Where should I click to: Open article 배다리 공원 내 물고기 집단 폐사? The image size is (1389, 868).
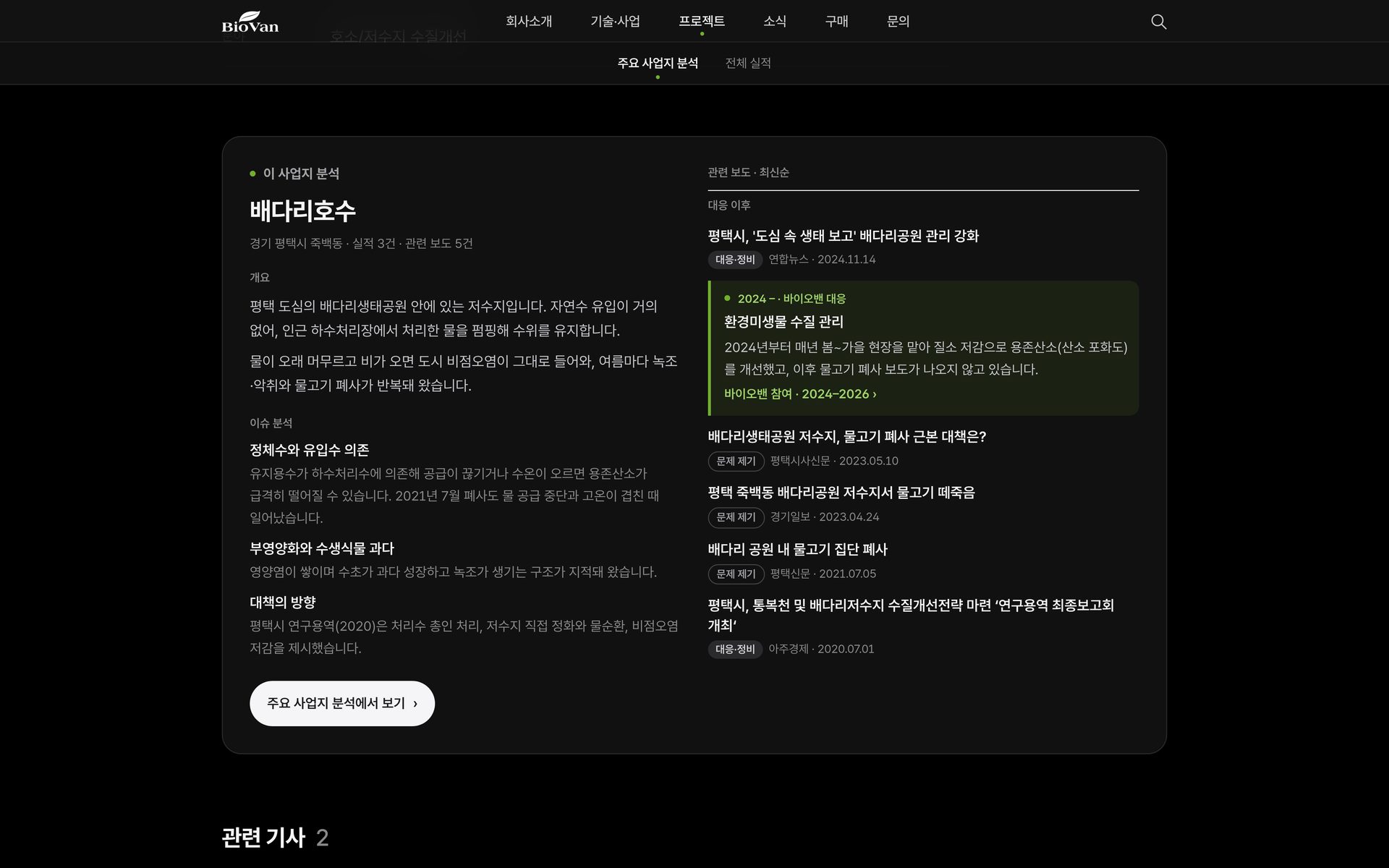[797, 550]
